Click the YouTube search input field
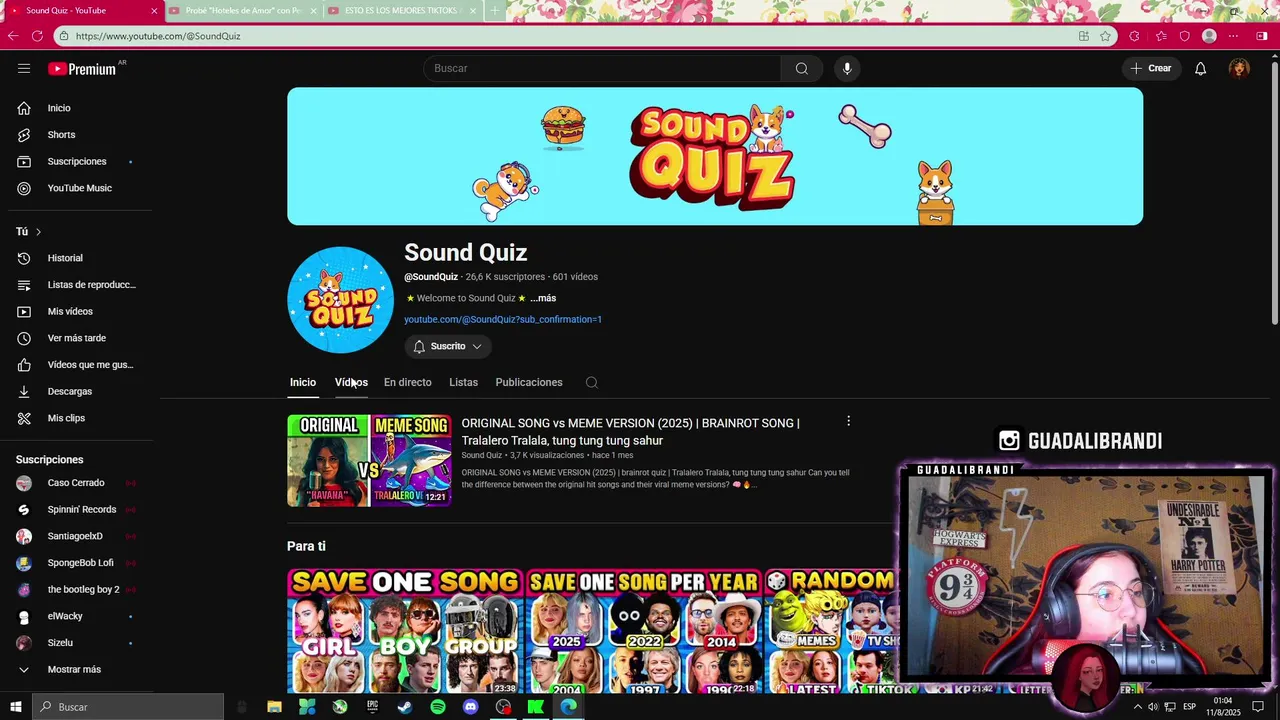 point(602,68)
